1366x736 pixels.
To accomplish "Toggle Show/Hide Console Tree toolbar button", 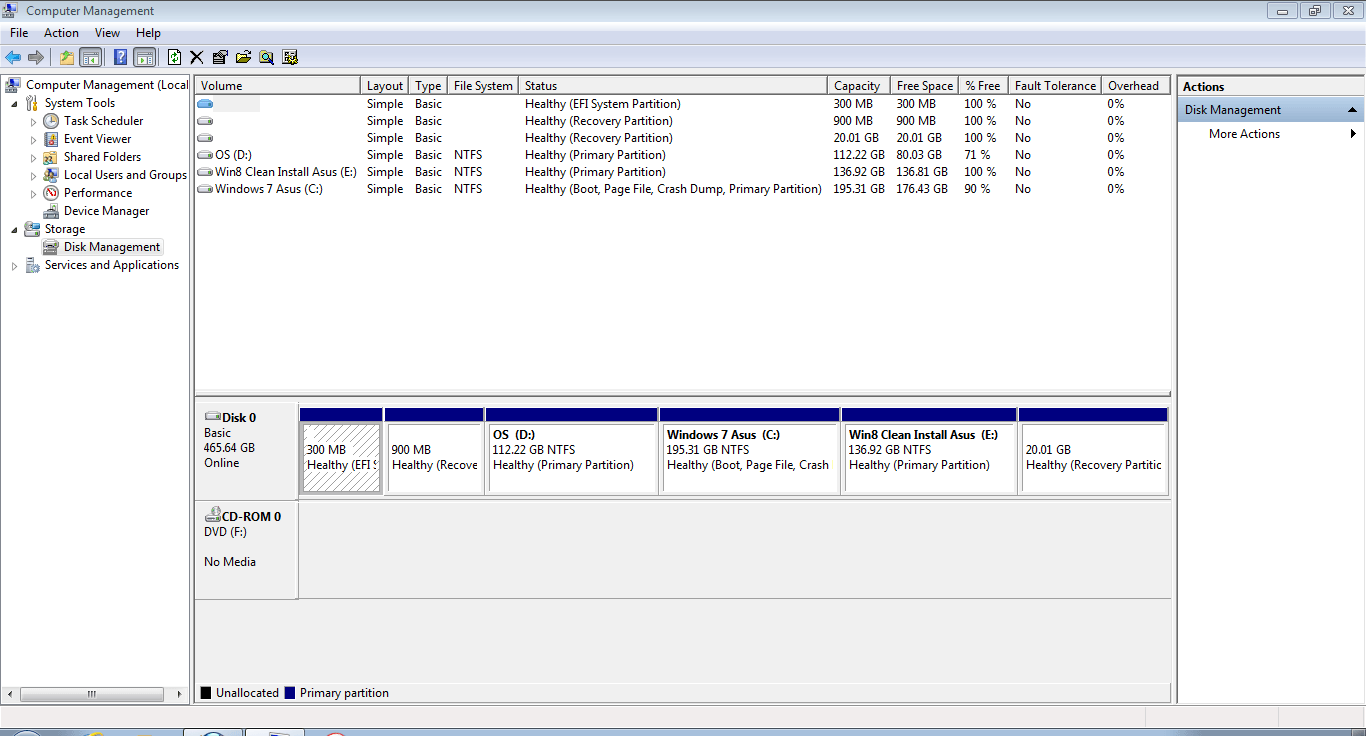I will tap(91, 57).
